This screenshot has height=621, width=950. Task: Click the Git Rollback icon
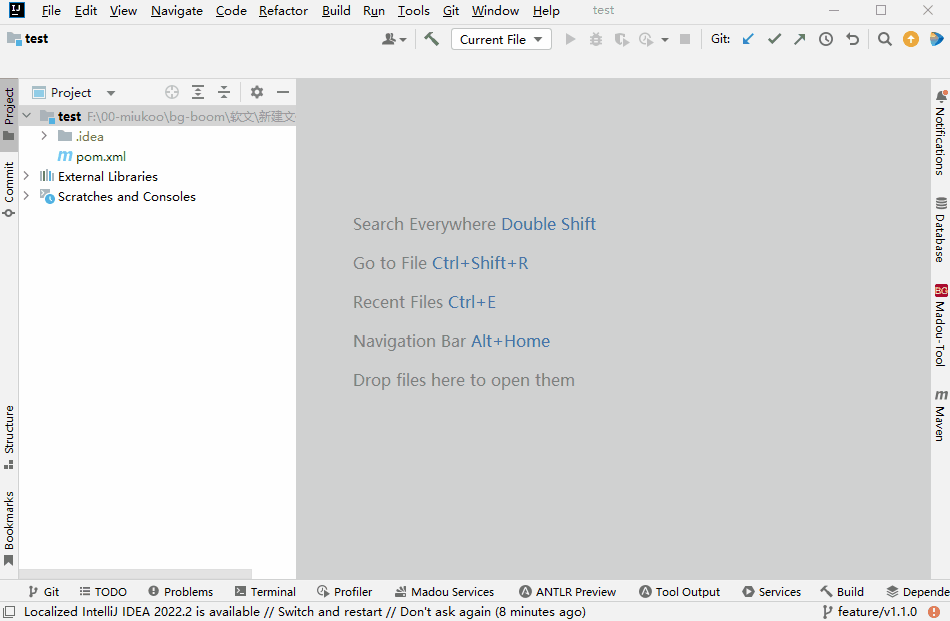click(852, 39)
